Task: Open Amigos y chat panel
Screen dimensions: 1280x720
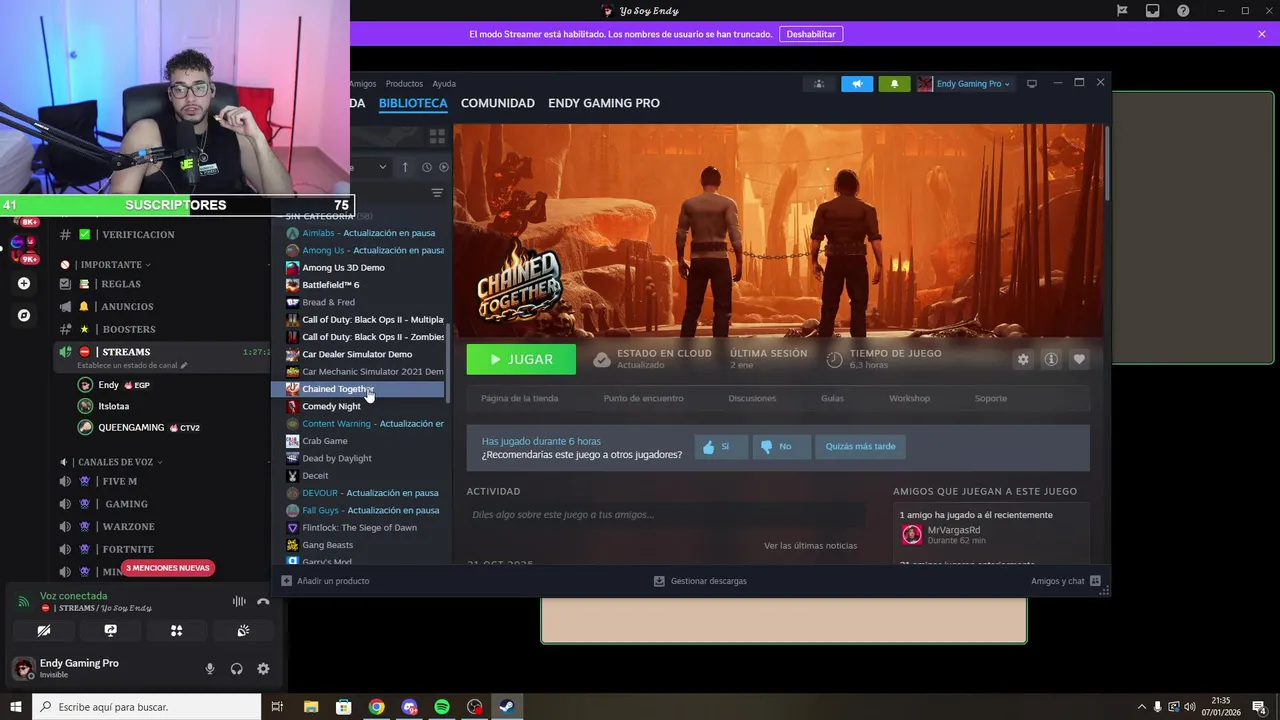Action: pyautogui.click(x=1066, y=581)
